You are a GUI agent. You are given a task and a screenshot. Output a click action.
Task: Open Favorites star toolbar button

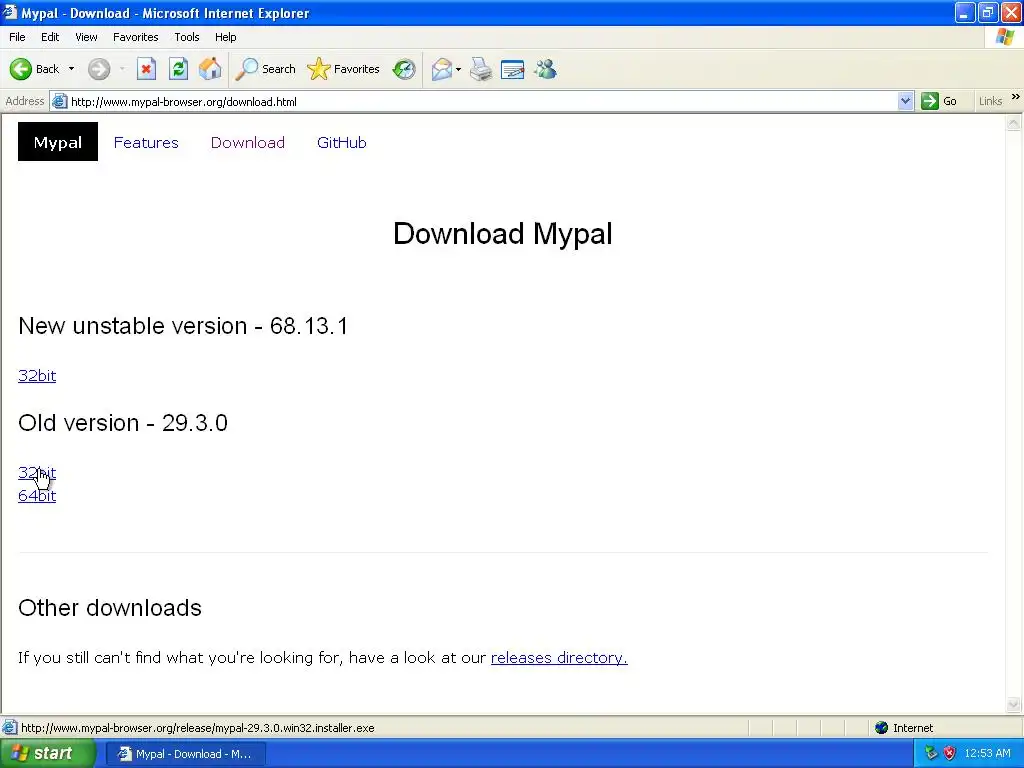(x=344, y=69)
